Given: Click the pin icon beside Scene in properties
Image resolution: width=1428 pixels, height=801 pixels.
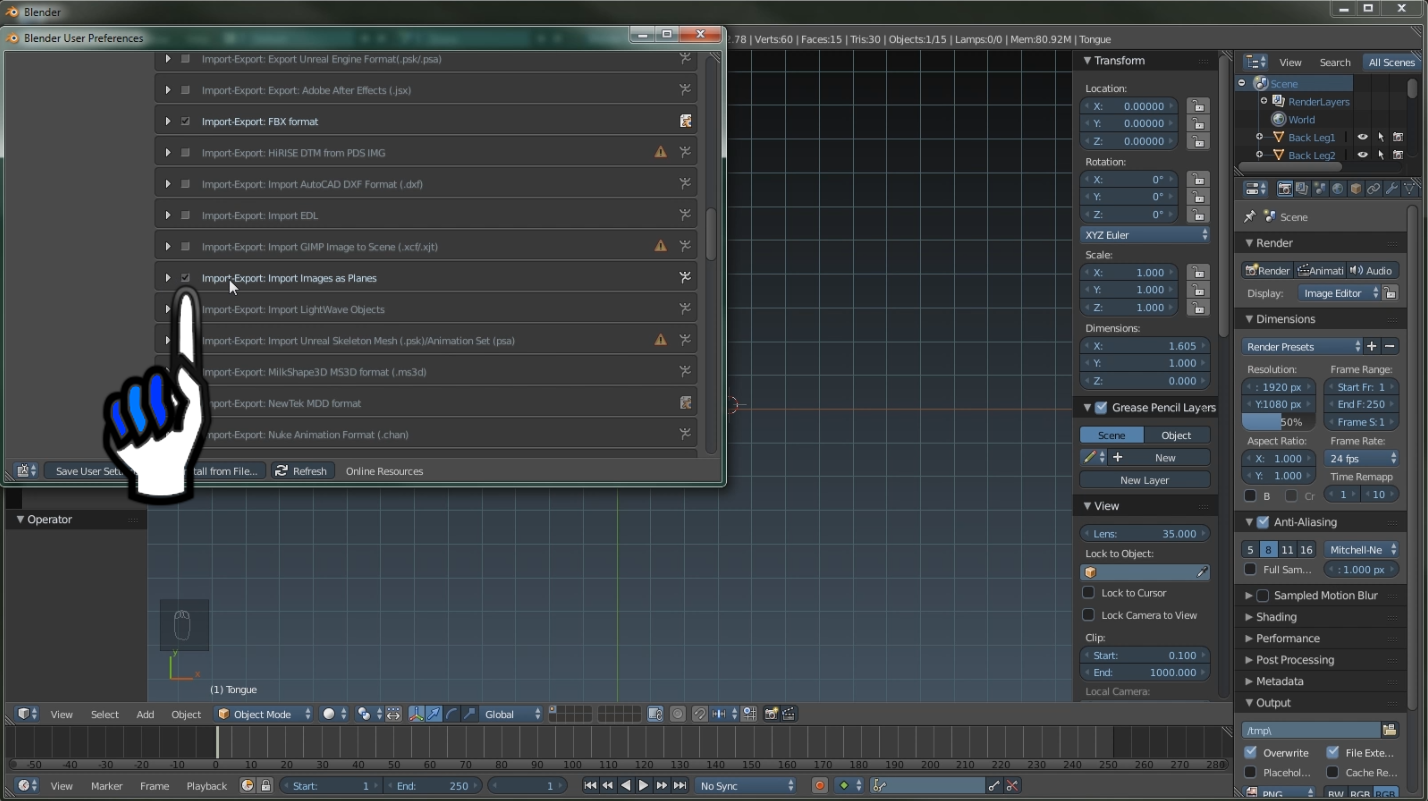Looking at the screenshot, I should (1249, 216).
